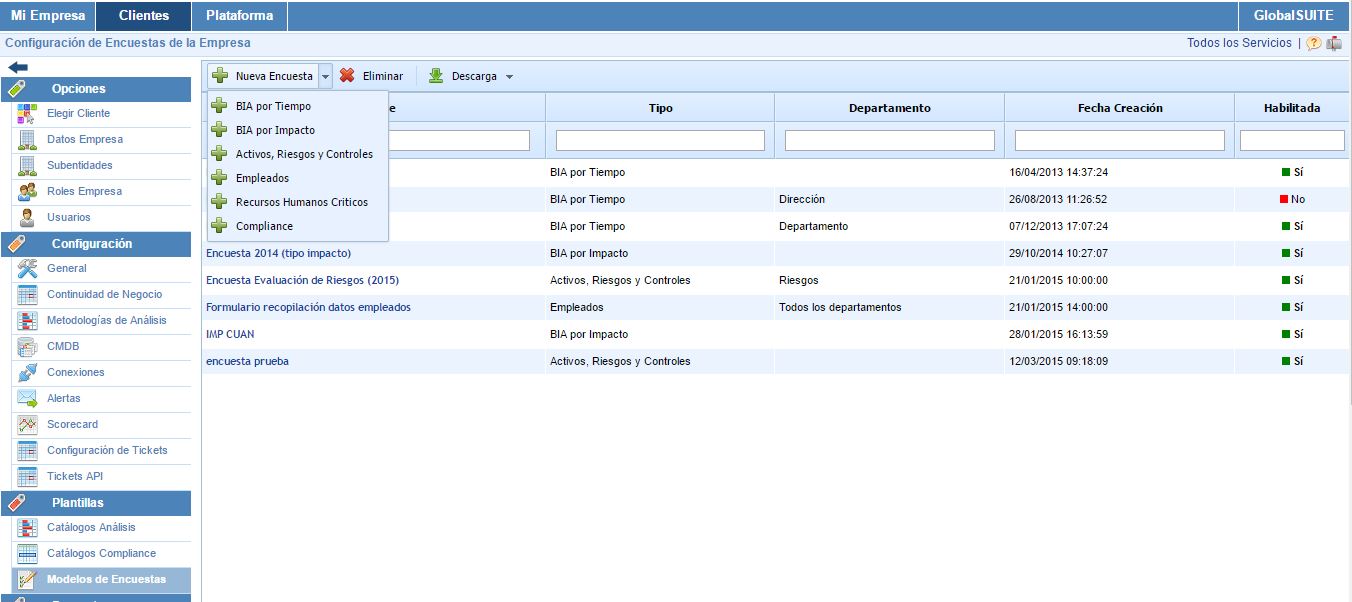Open CMDB database option in sidebar

tap(62, 347)
